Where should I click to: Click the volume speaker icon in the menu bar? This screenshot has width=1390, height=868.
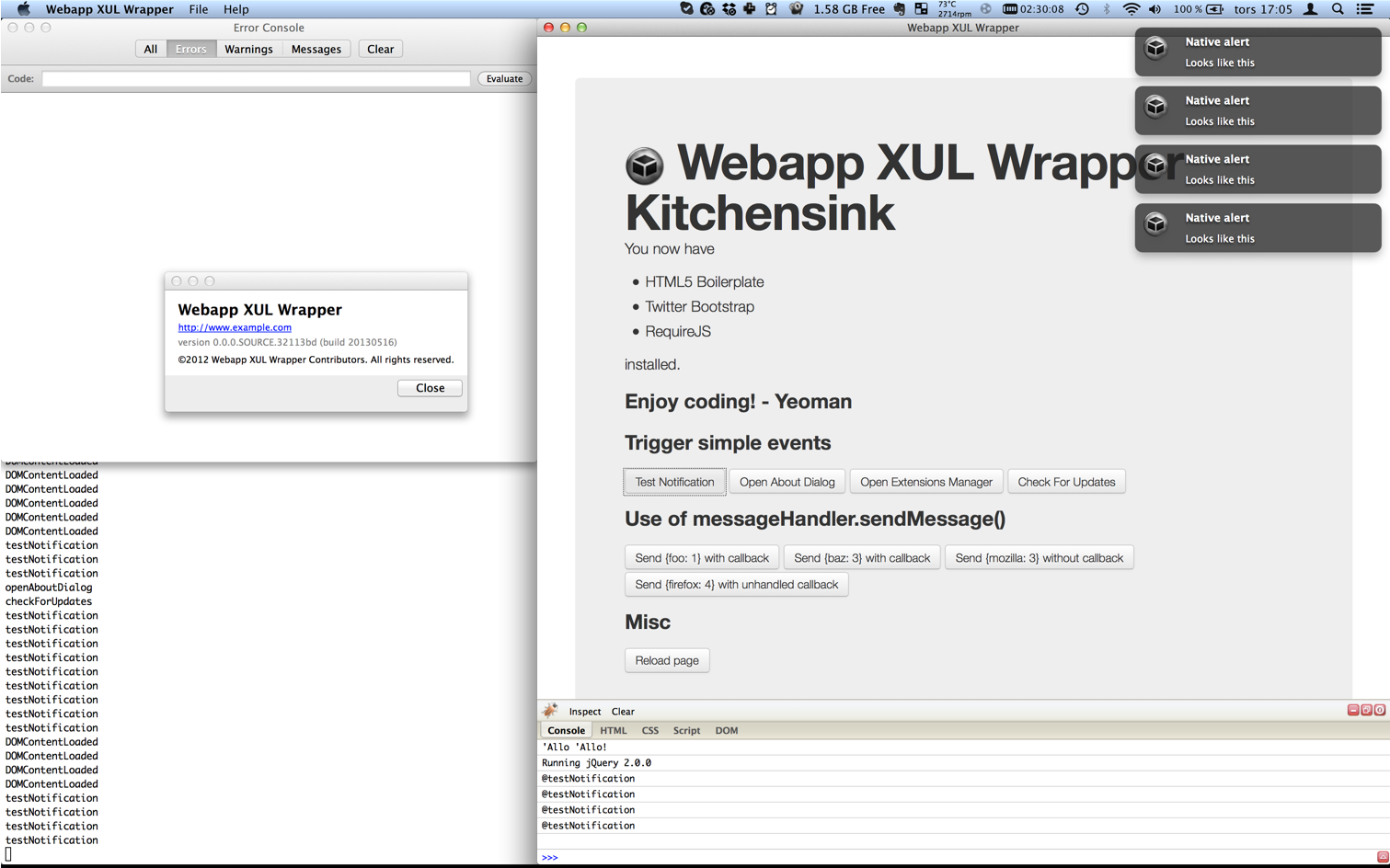(x=1155, y=9)
